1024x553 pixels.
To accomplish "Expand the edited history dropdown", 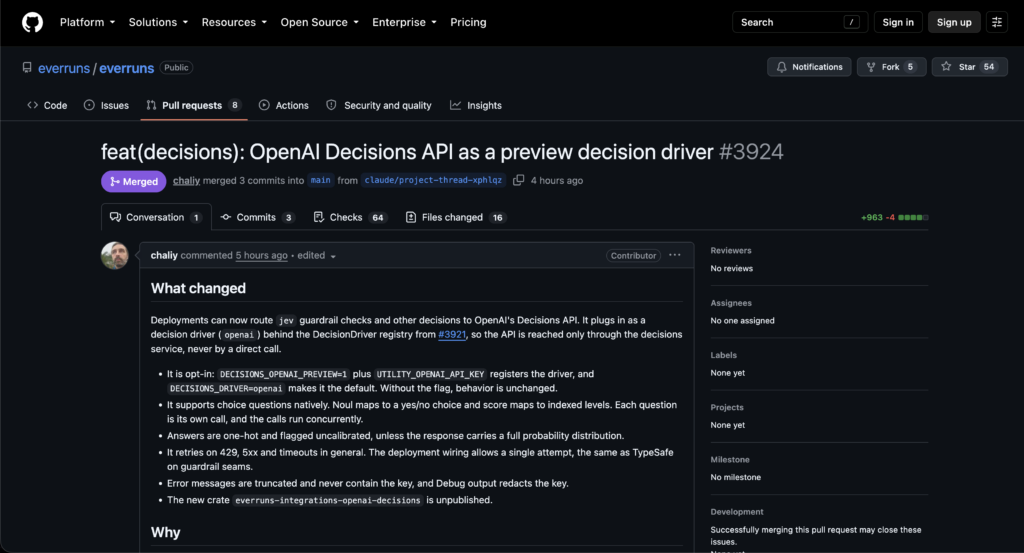I will coord(317,255).
